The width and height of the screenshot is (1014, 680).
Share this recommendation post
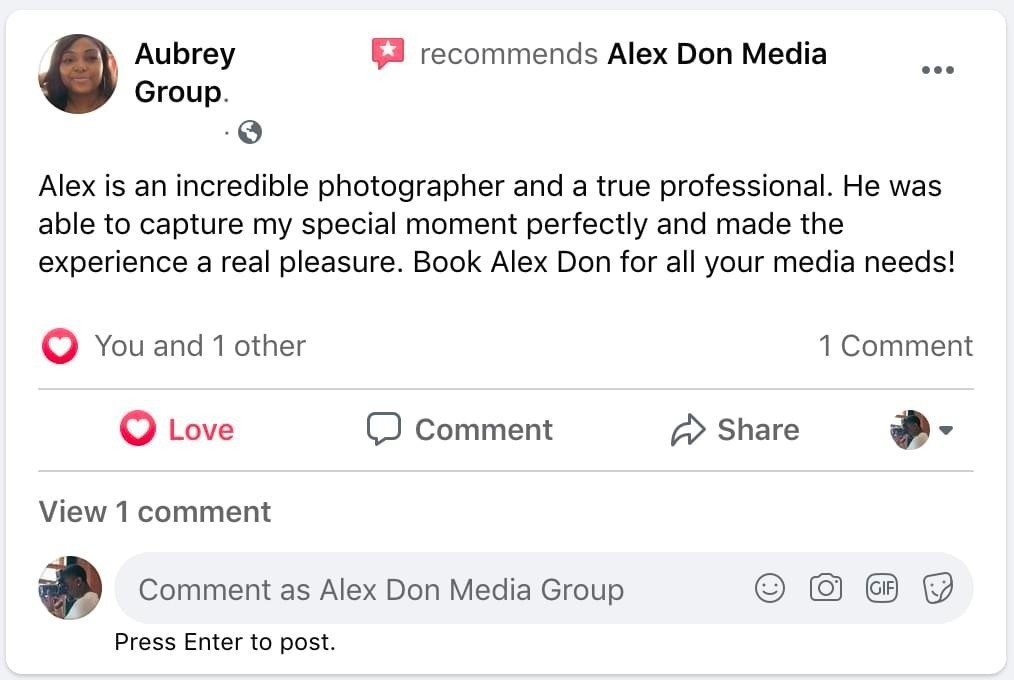click(735, 430)
